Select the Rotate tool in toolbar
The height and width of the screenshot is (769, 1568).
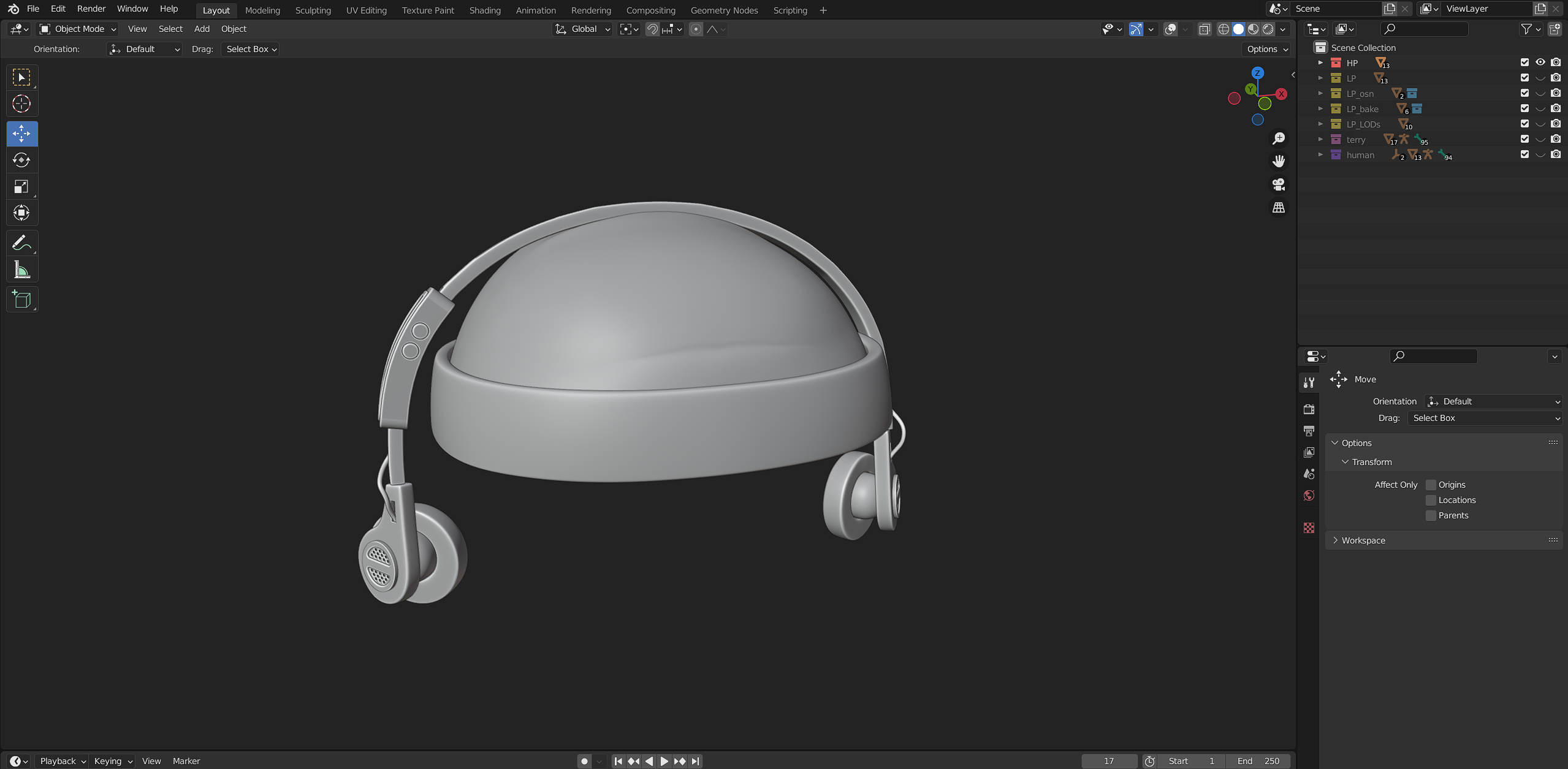click(21, 161)
